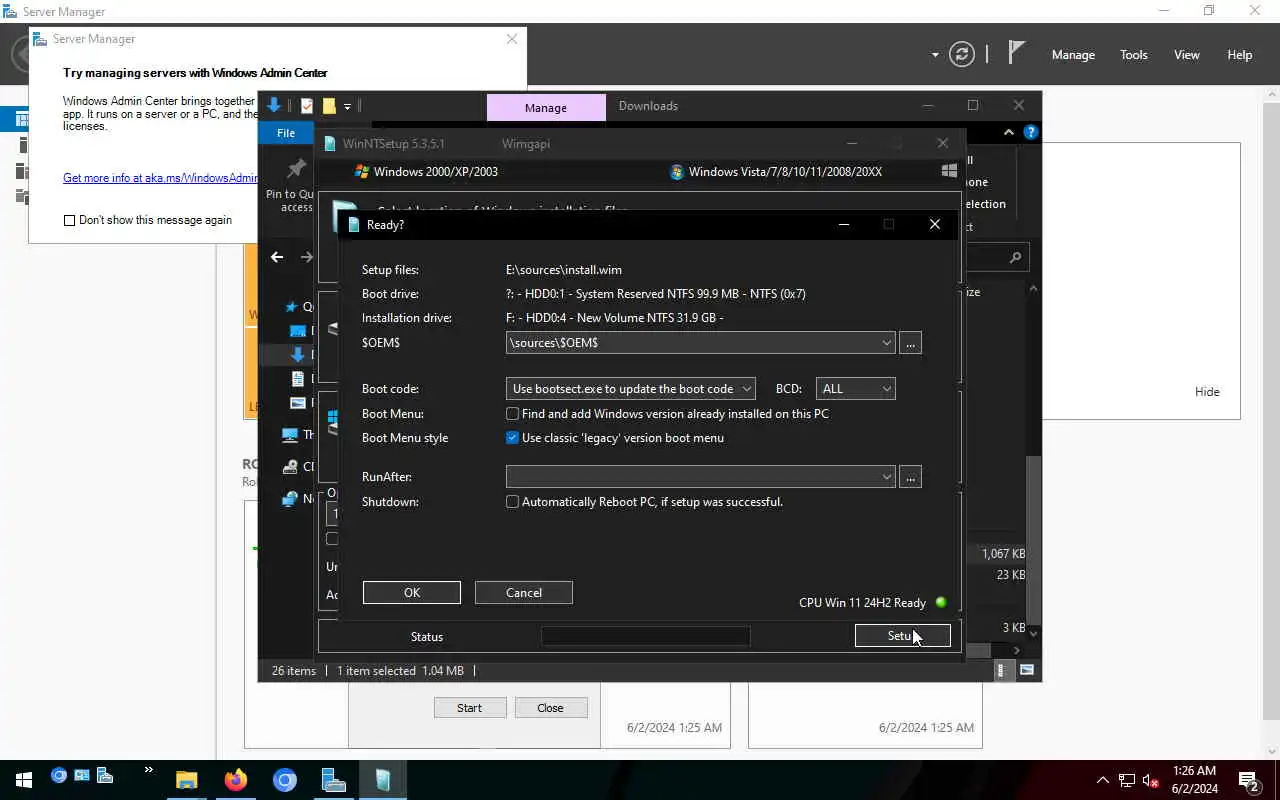
Task: Show hidden system tray icons
Action: [x=1103, y=780]
